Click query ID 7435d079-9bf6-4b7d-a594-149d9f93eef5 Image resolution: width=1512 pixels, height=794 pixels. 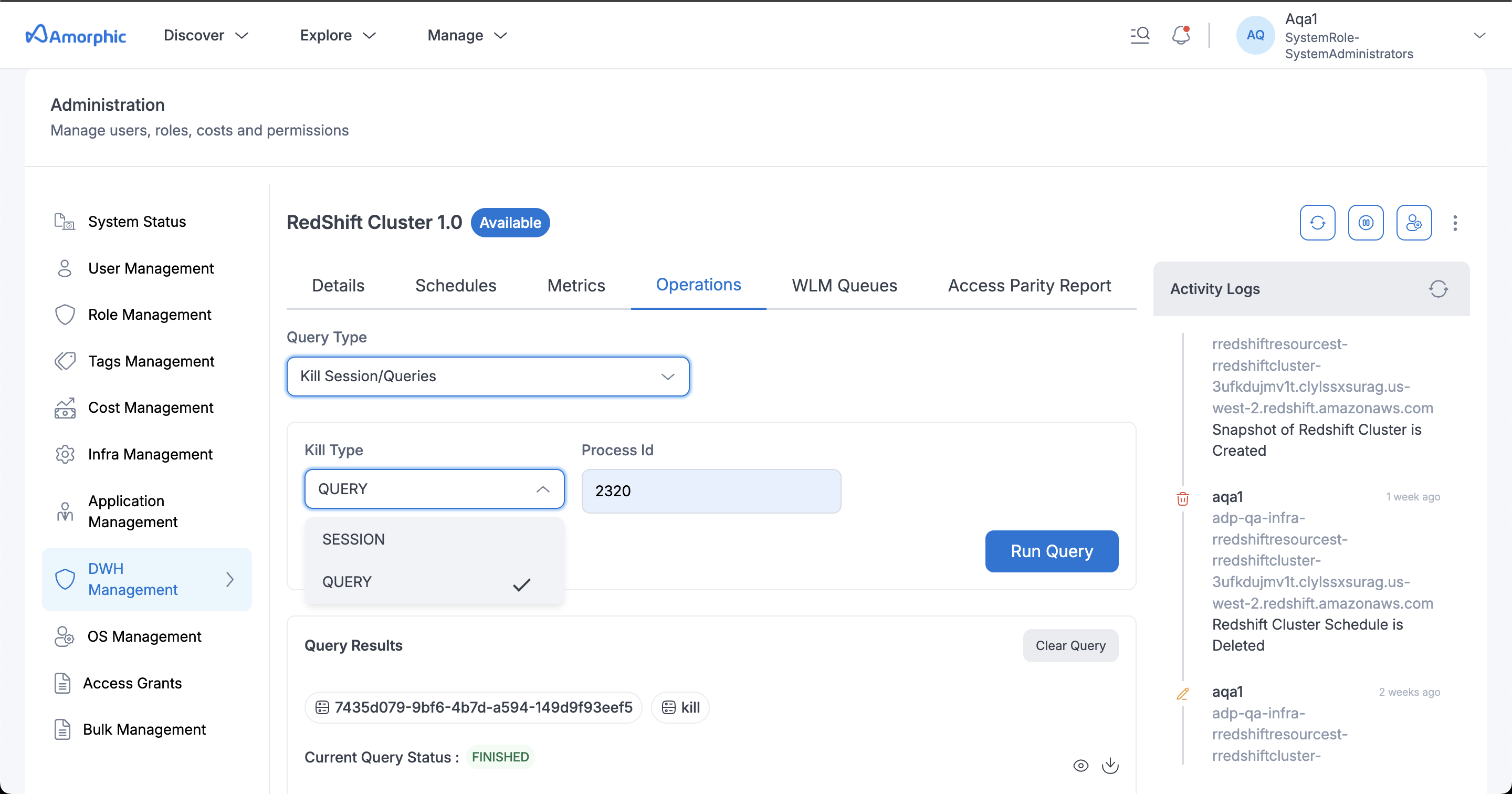[x=483, y=707]
